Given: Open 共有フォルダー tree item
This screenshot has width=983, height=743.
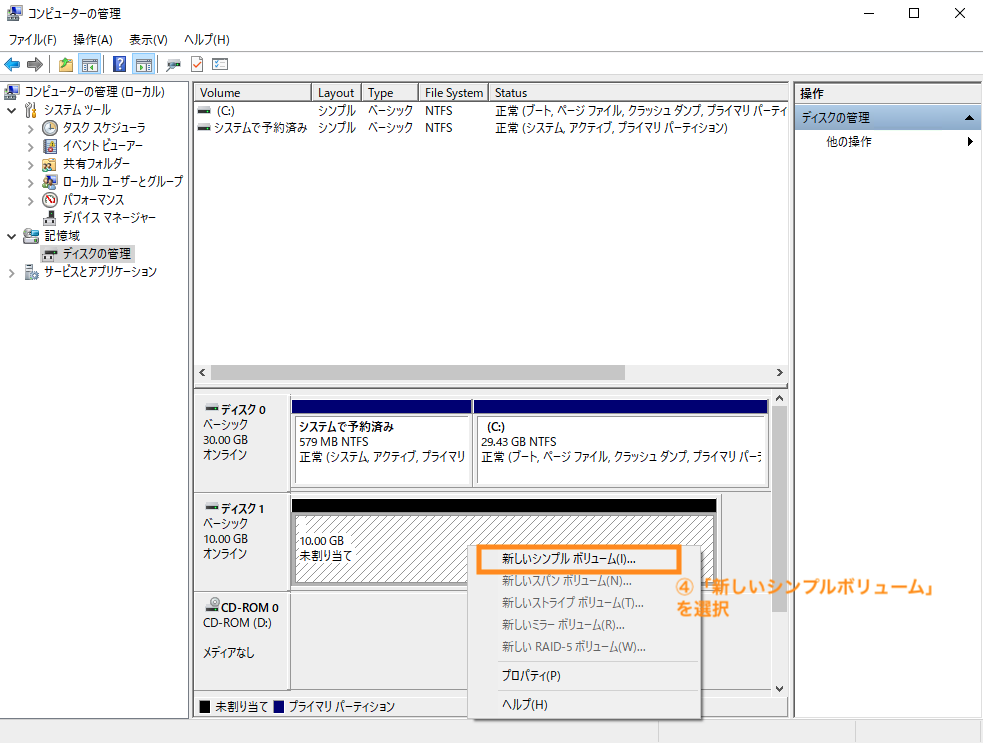Looking at the screenshot, I should point(96,164).
